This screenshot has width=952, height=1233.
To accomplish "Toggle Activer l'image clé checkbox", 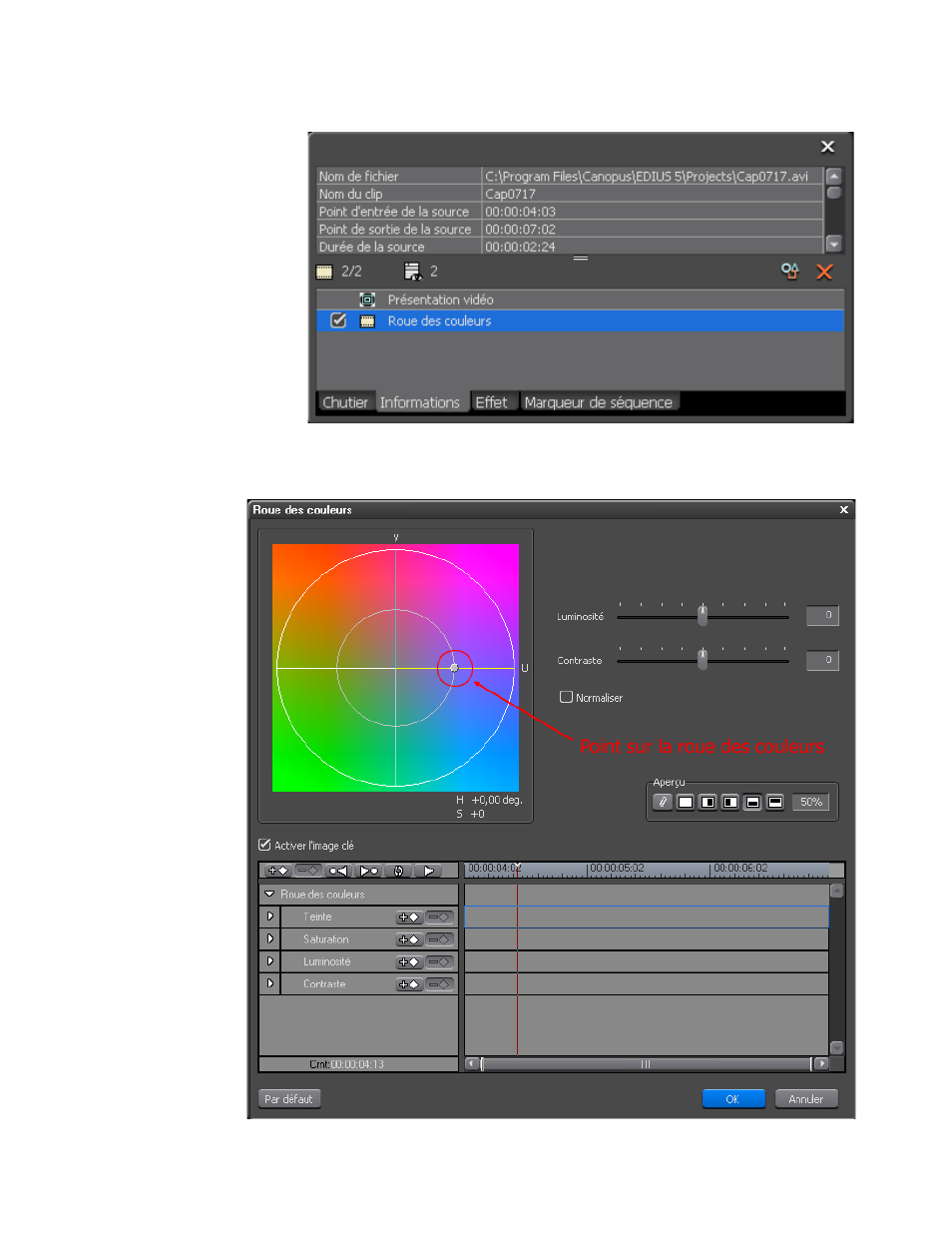I will coord(264,845).
